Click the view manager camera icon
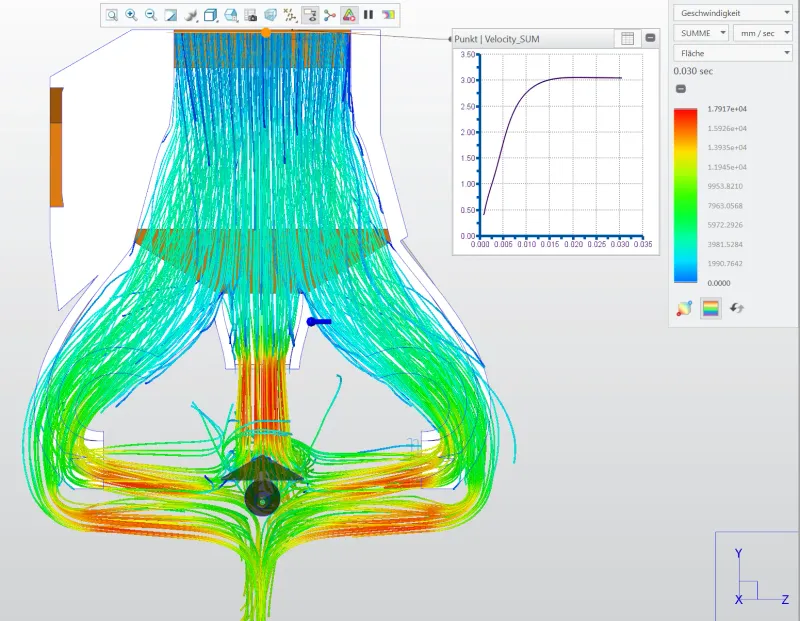This screenshot has width=800, height=621. (250, 15)
